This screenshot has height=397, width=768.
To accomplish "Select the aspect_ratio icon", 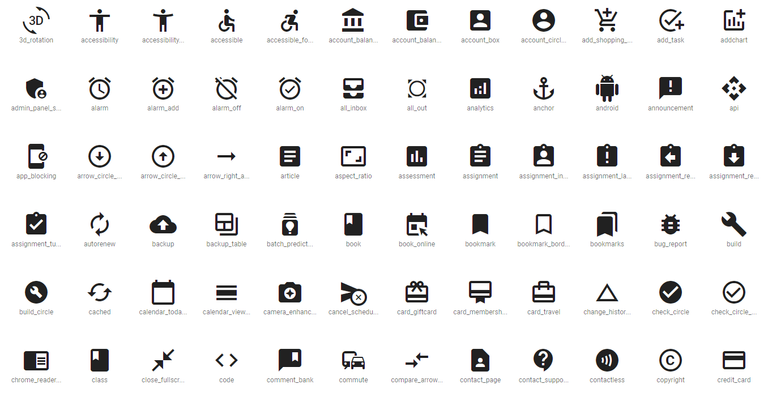I will click(353, 157).
